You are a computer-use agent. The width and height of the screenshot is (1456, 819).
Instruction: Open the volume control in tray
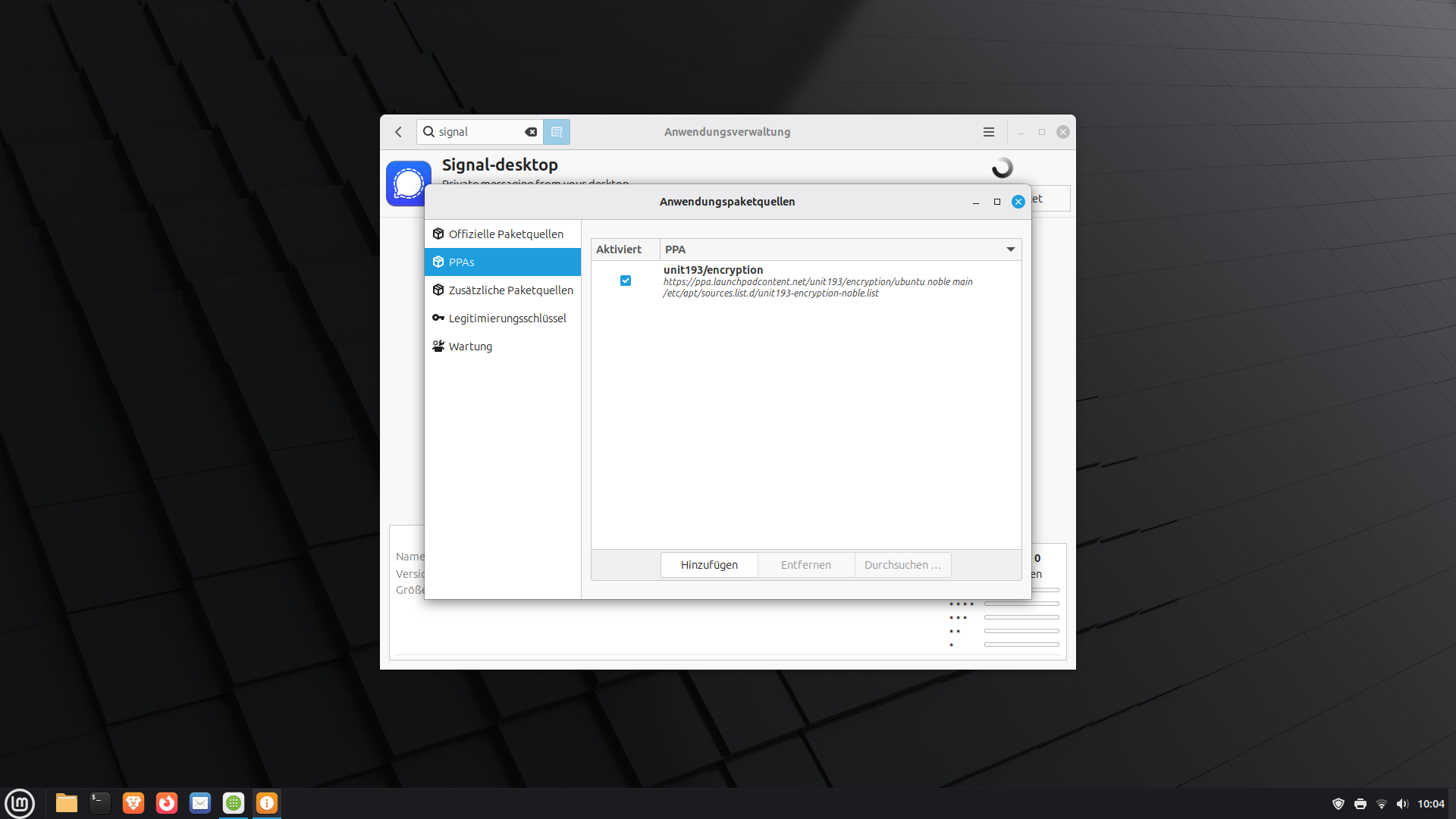[x=1401, y=804]
